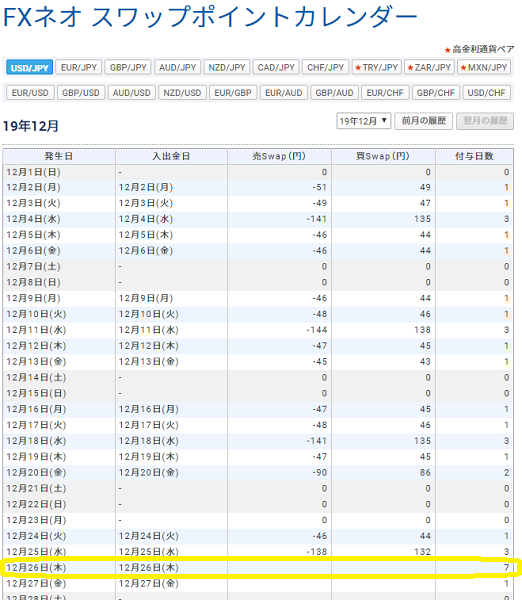
Task: Switch to the EUR/USD pair
Action: pyautogui.click(x=30, y=93)
